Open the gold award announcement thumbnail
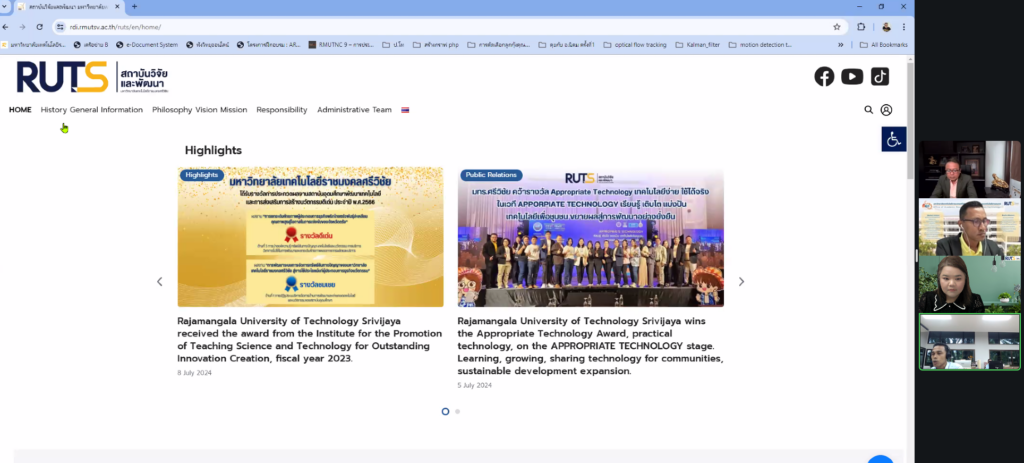The height and width of the screenshot is (463, 1024). point(310,237)
